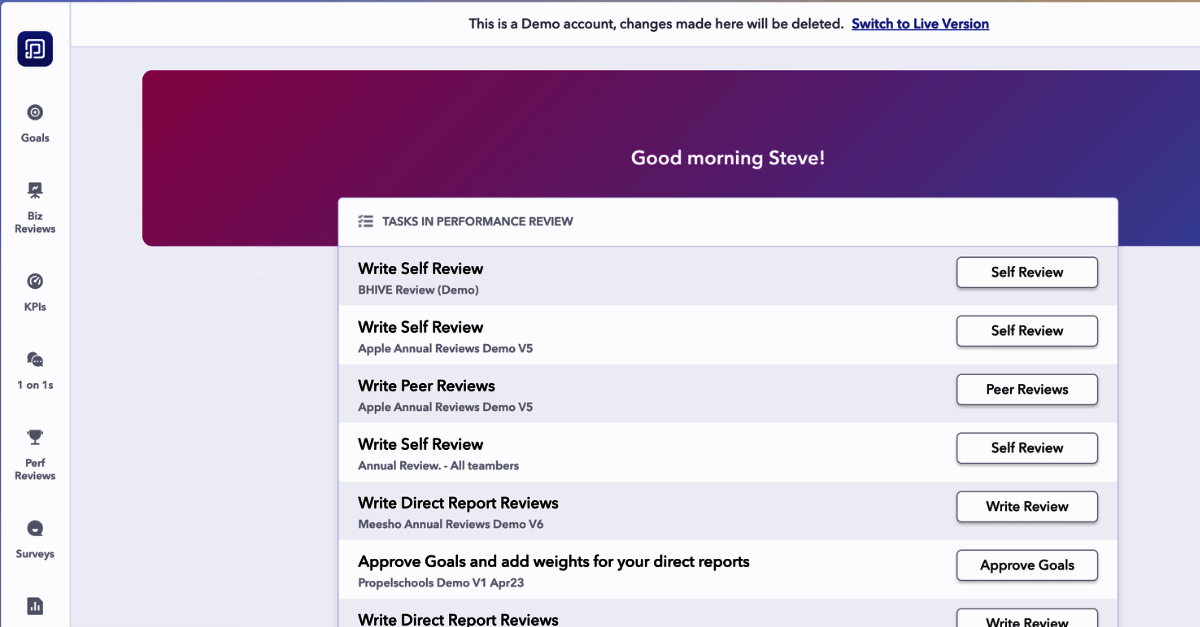This screenshot has height=627, width=1200.
Task: Click the Peoplebox logo at top of sidebar
Action: coord(35,47)
